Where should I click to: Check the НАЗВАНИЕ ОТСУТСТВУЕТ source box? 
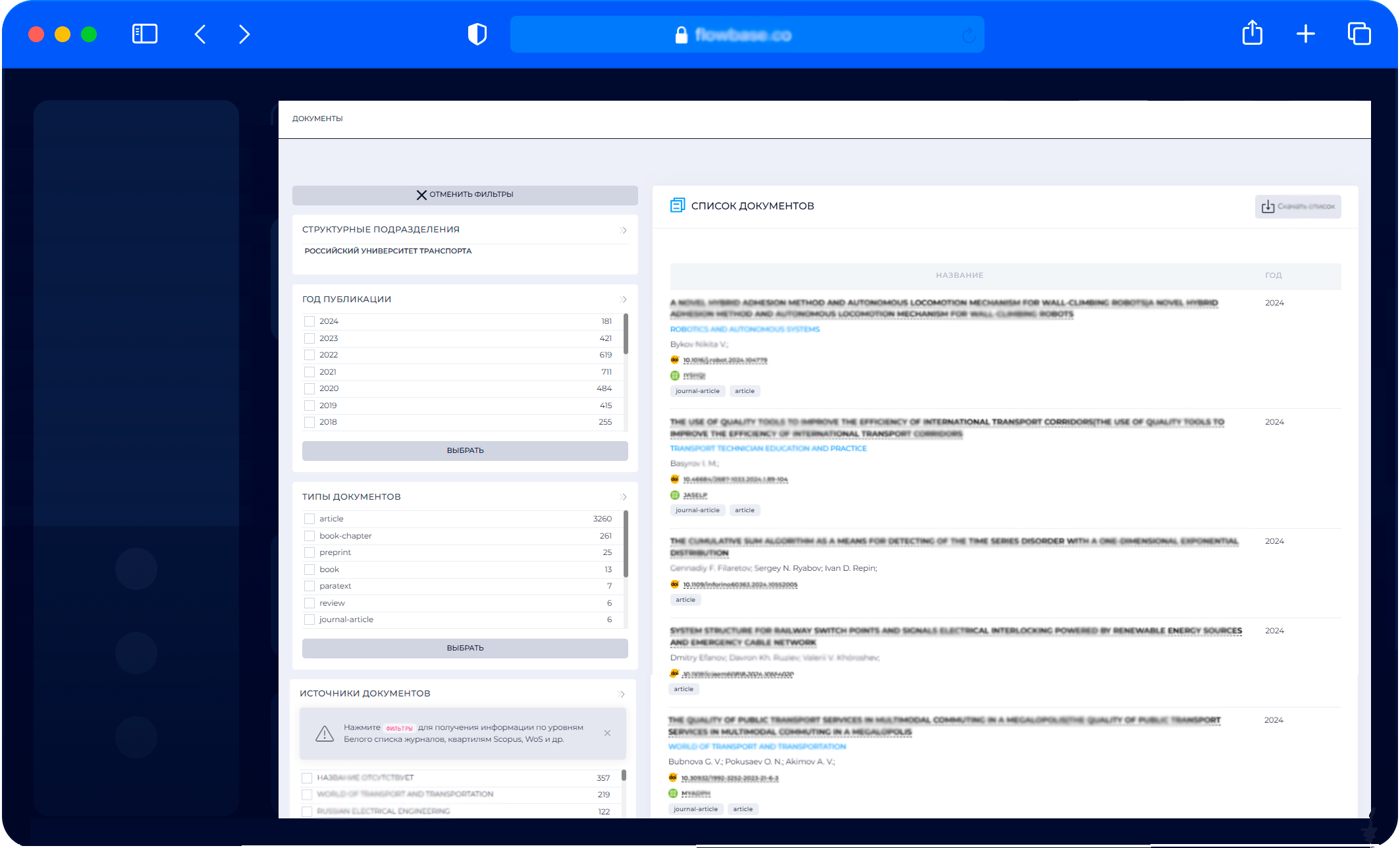[306, 778]
